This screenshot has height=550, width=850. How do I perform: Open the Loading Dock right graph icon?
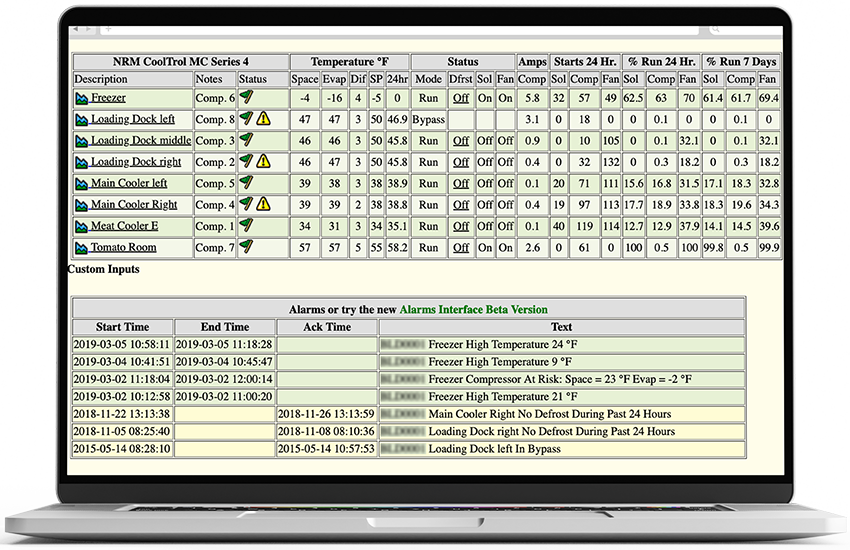coord(81,163)
